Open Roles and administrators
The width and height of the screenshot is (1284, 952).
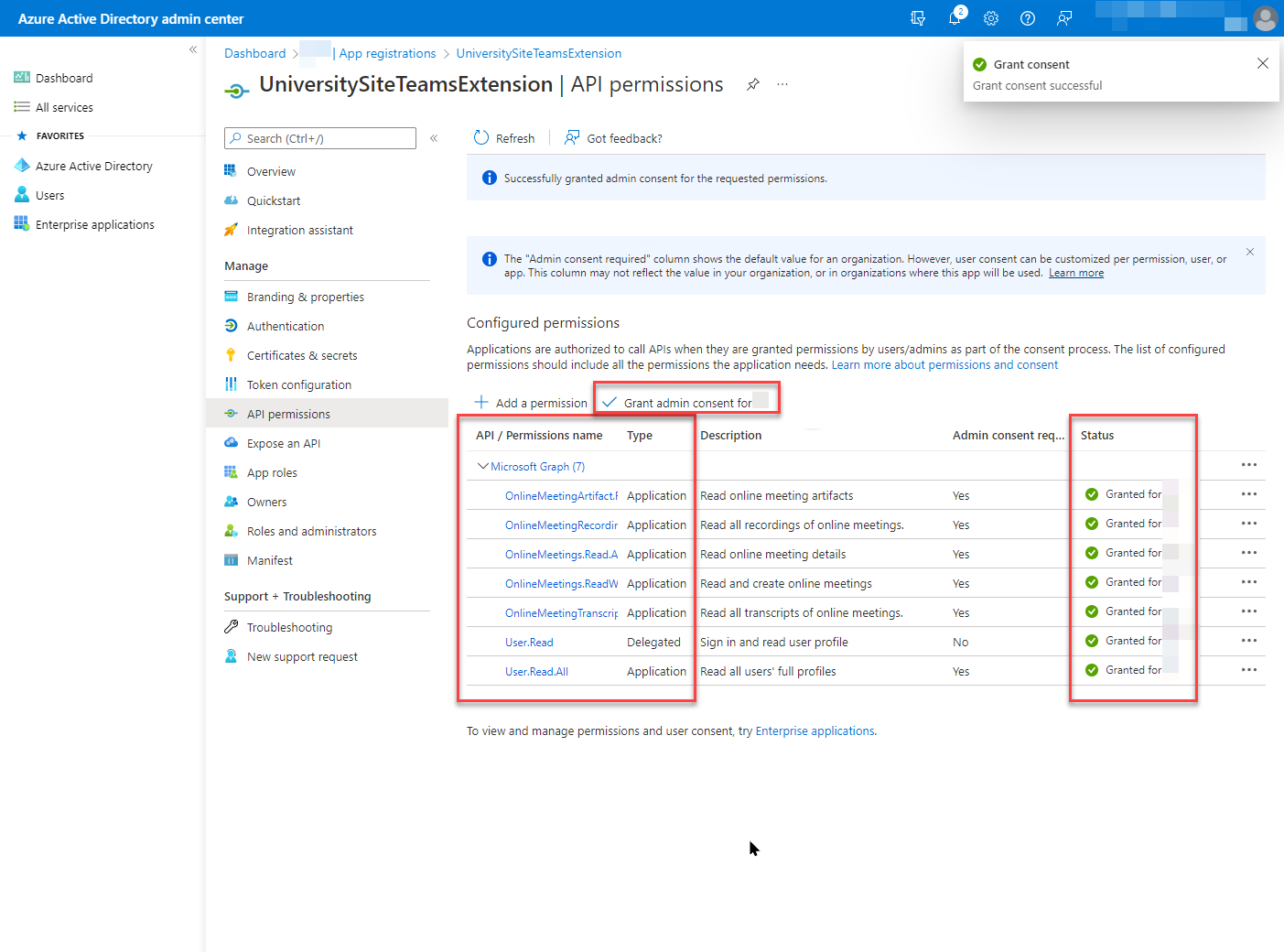300,531
